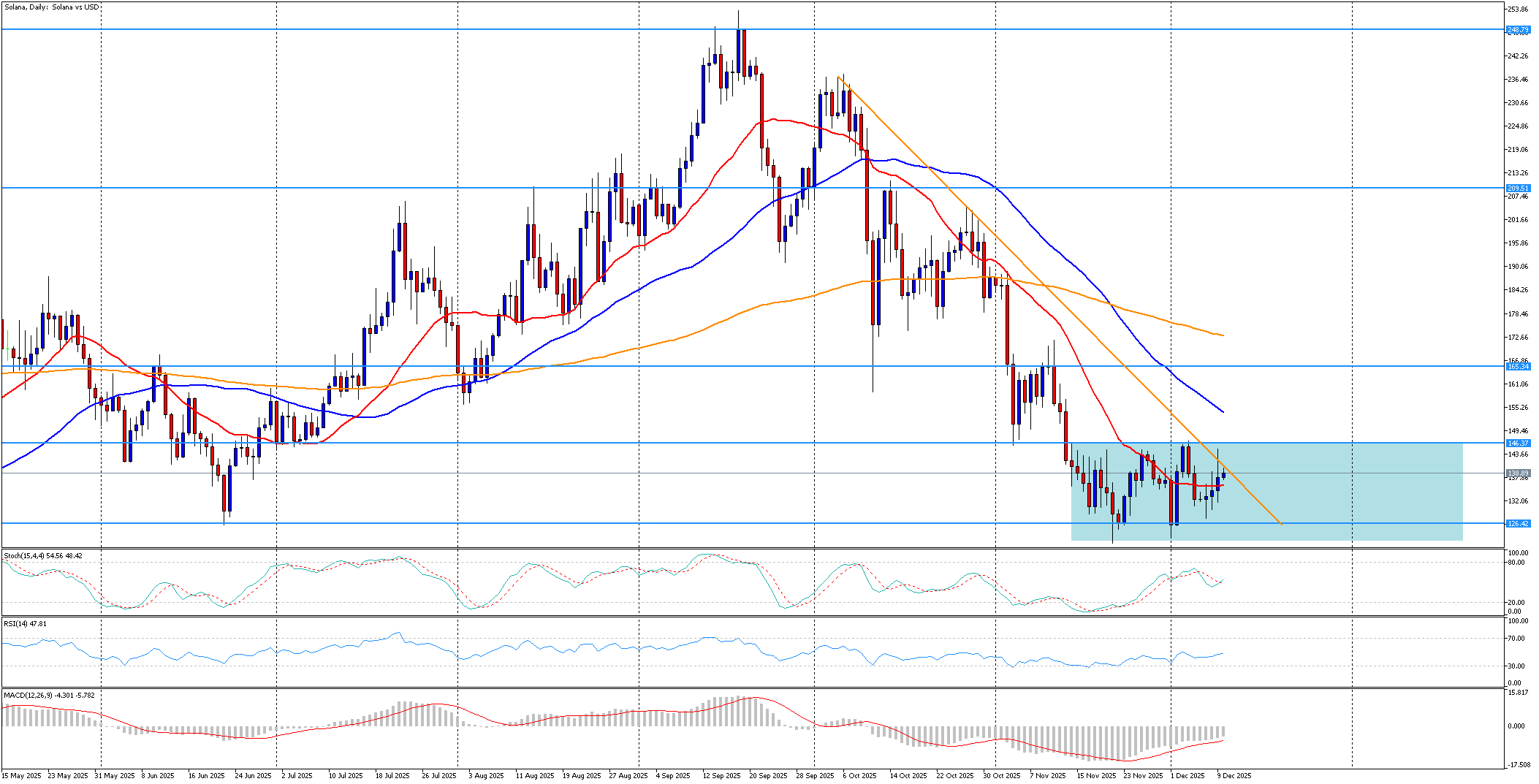Click the 165.34 resistance price label

click(x=1518, y=367)
